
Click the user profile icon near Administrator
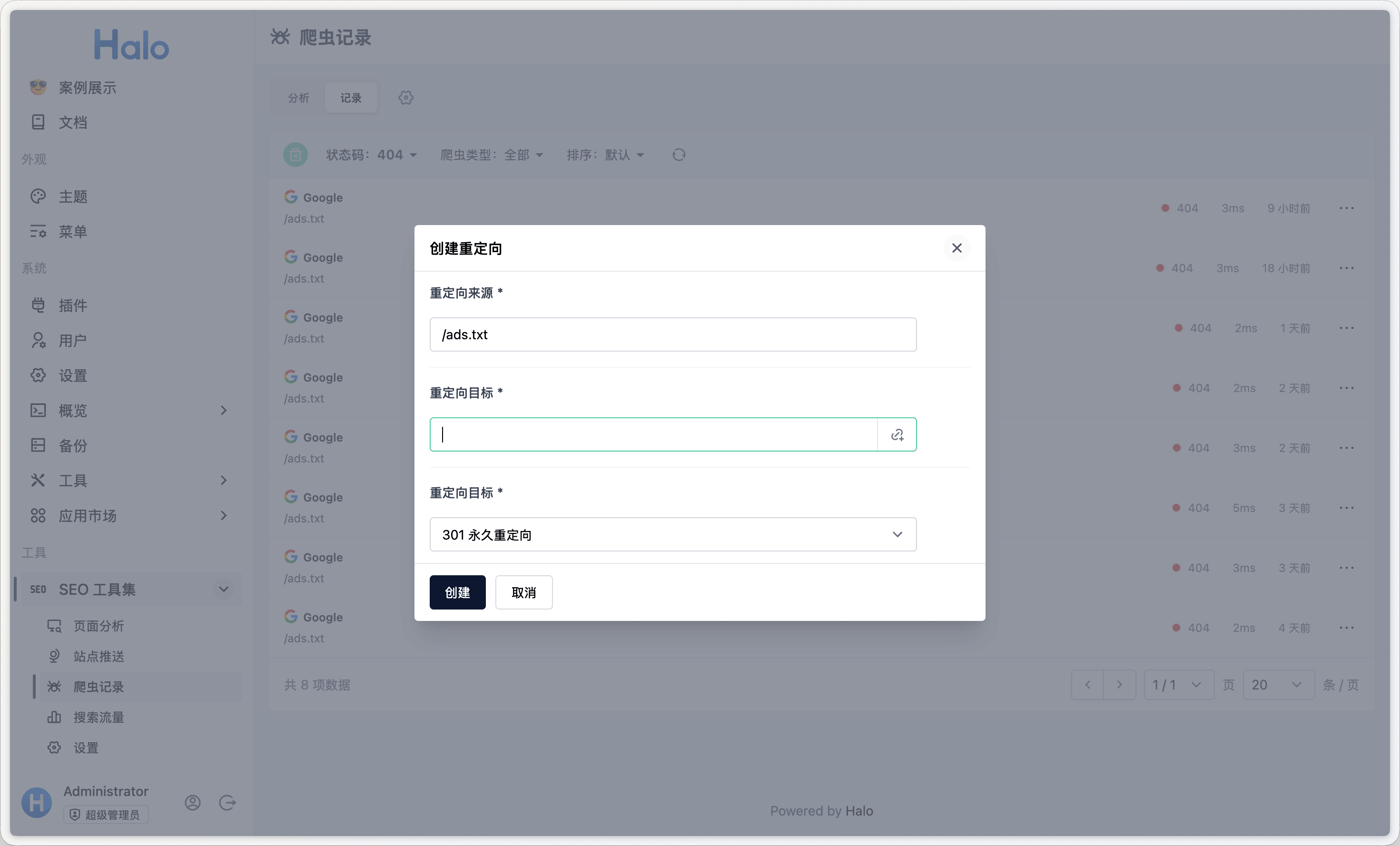(193, 802)
